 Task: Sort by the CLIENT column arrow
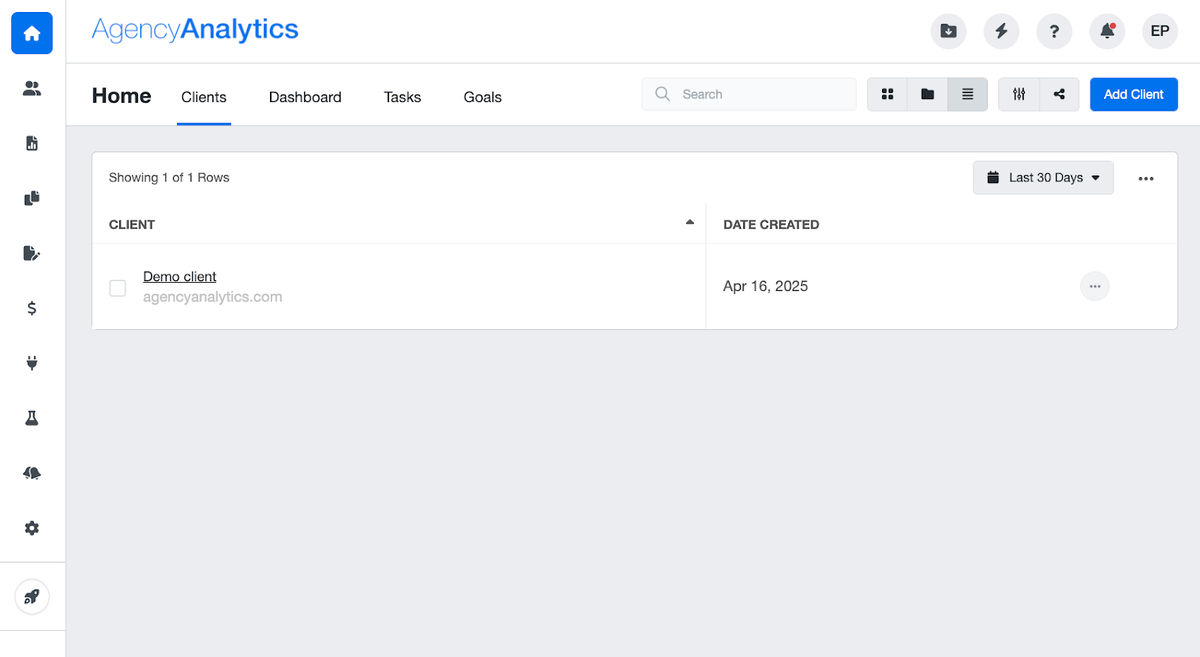[x=690, y=222]
